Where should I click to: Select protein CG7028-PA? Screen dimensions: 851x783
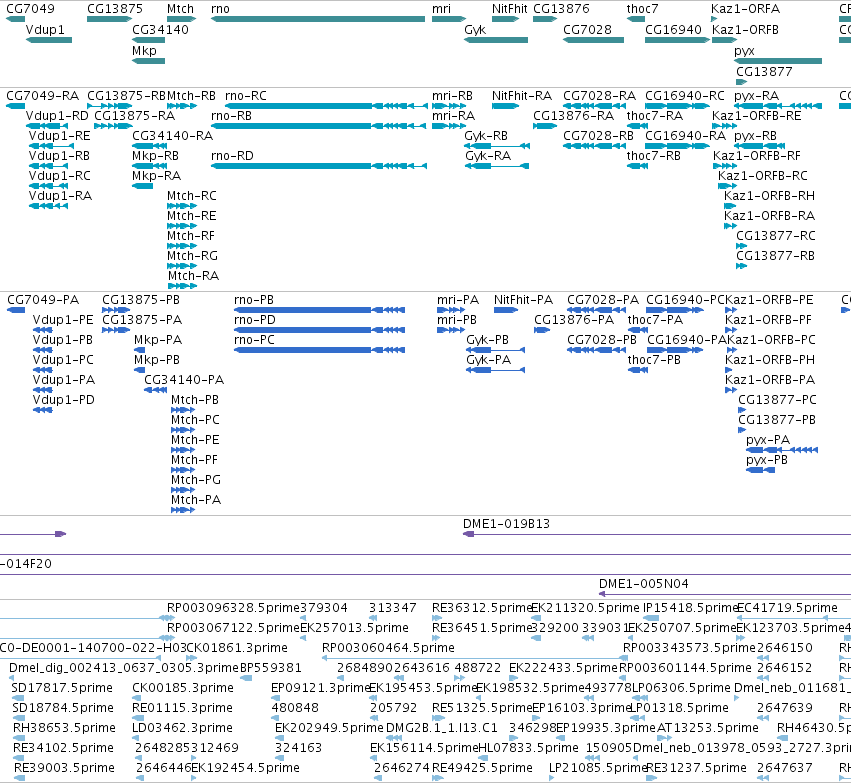coord(596,310)
